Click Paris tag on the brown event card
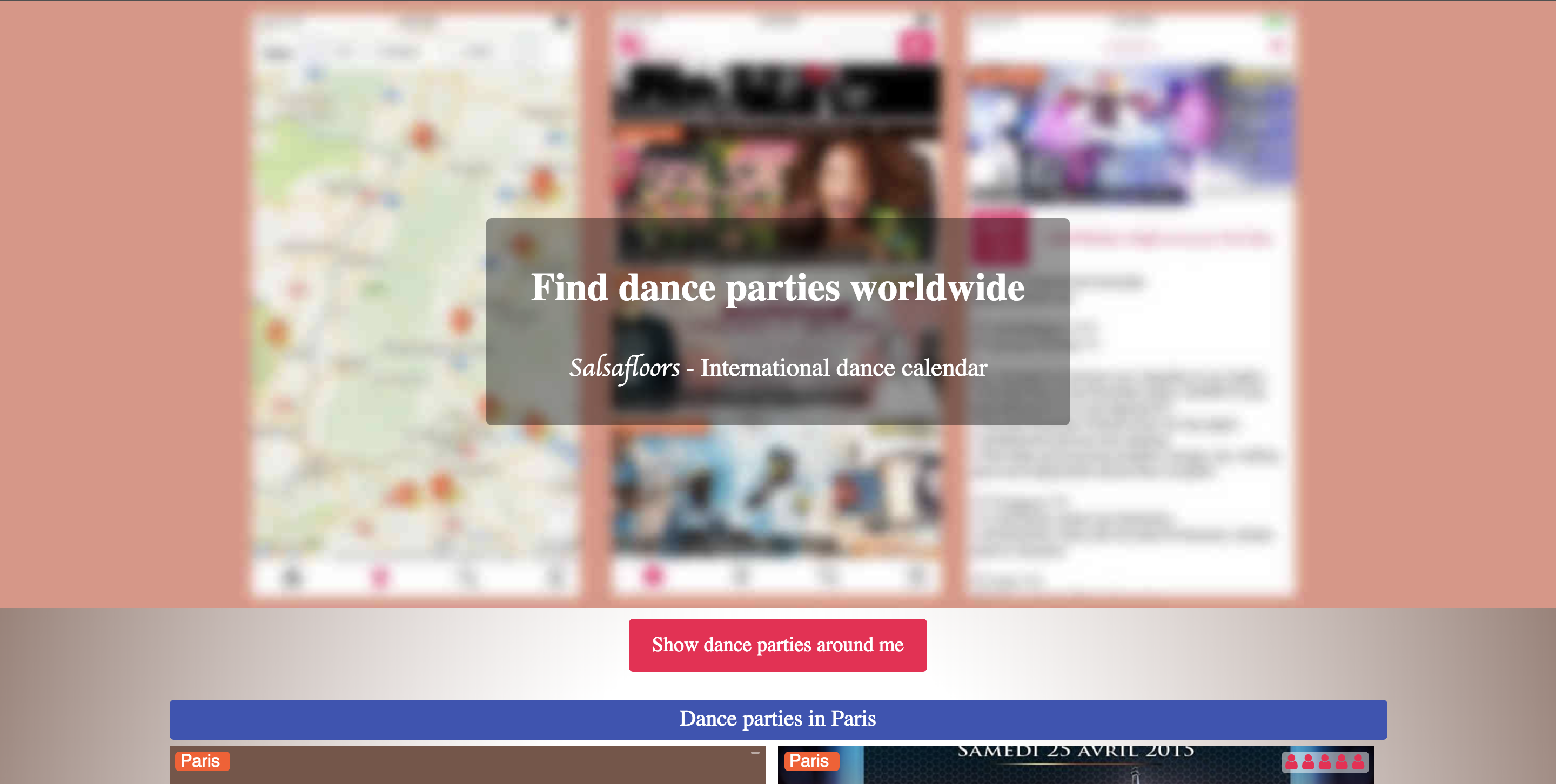 (201, 760)
